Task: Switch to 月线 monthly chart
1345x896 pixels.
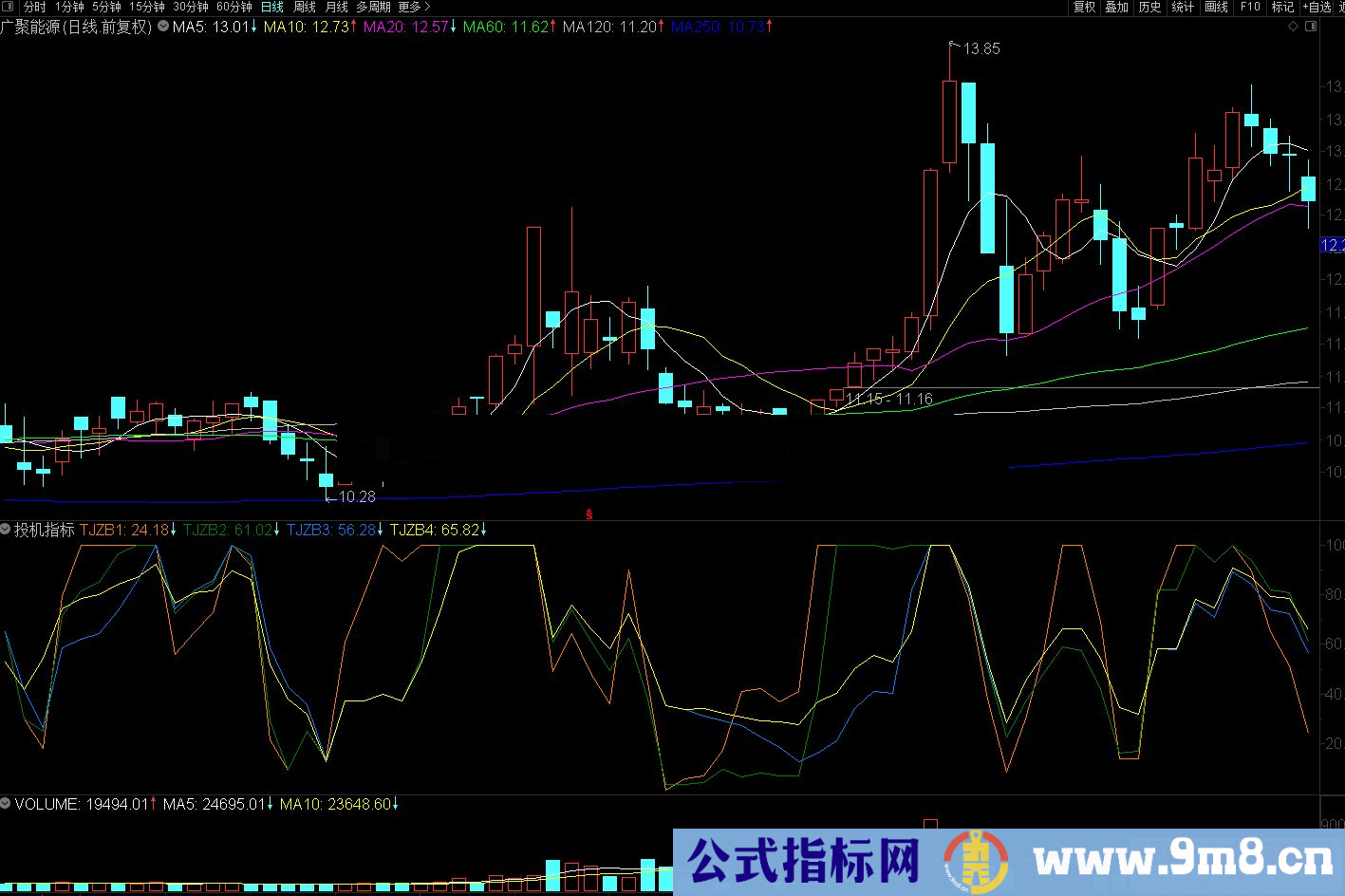Action: [337, 7]
